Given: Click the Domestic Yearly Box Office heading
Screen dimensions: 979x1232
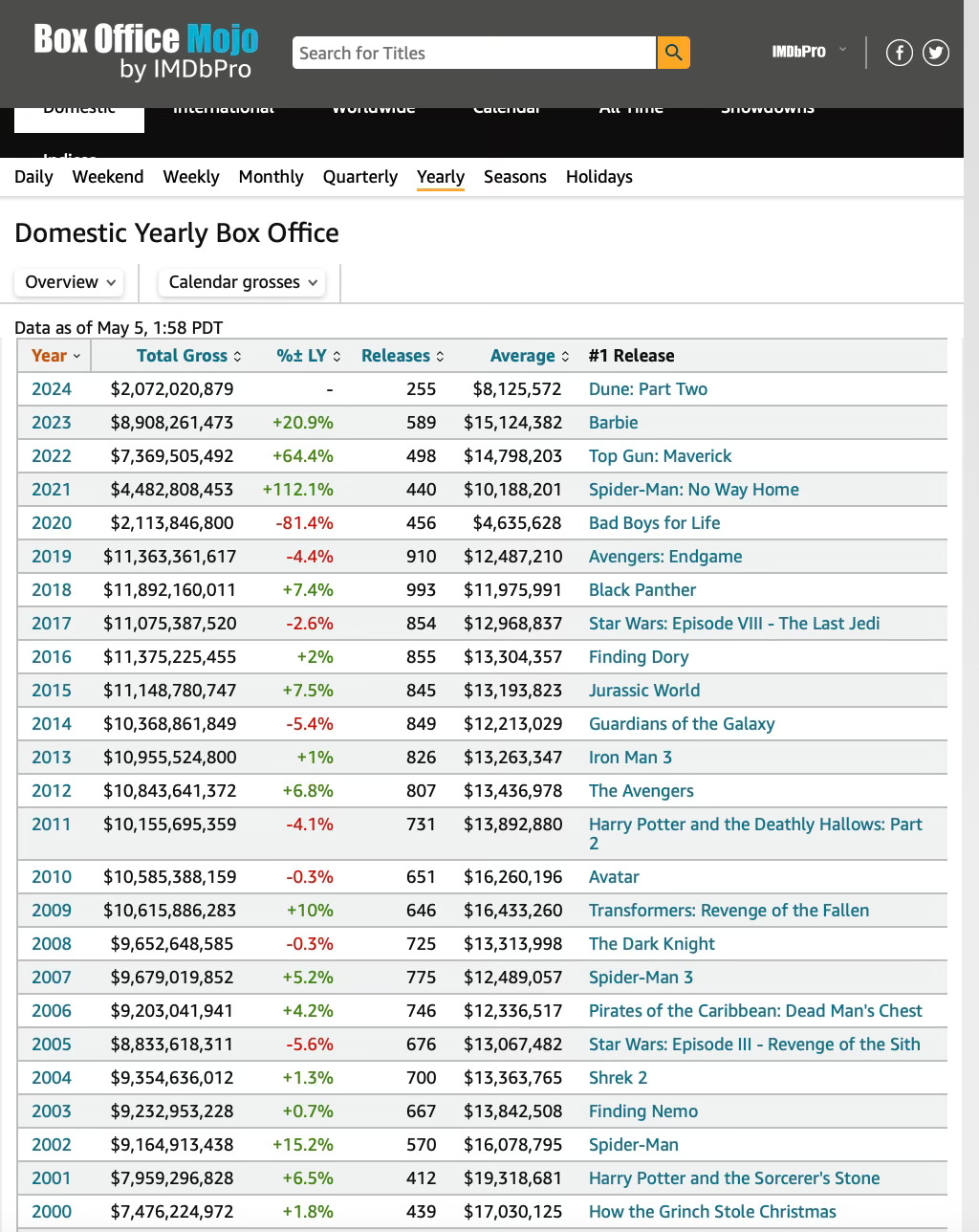Looking at the screenshot, I should tap(177, 233).
